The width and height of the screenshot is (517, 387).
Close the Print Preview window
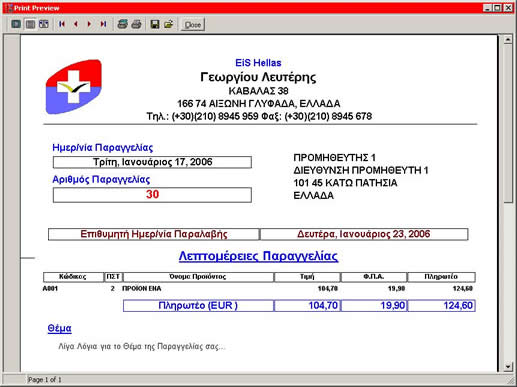[x=508, y=8]
